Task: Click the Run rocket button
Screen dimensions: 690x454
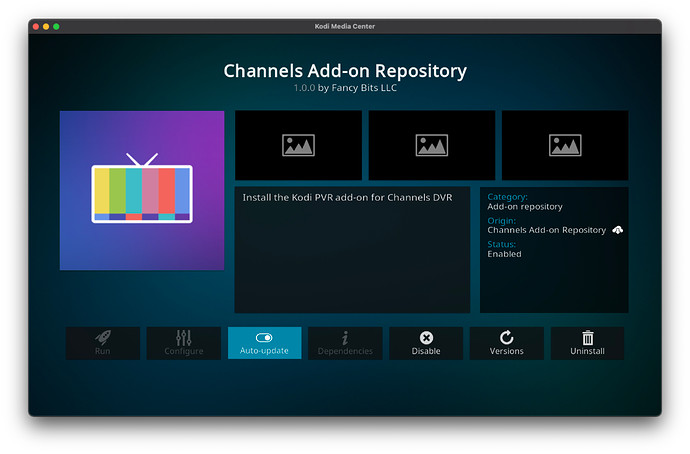Action: pos(103,343)
